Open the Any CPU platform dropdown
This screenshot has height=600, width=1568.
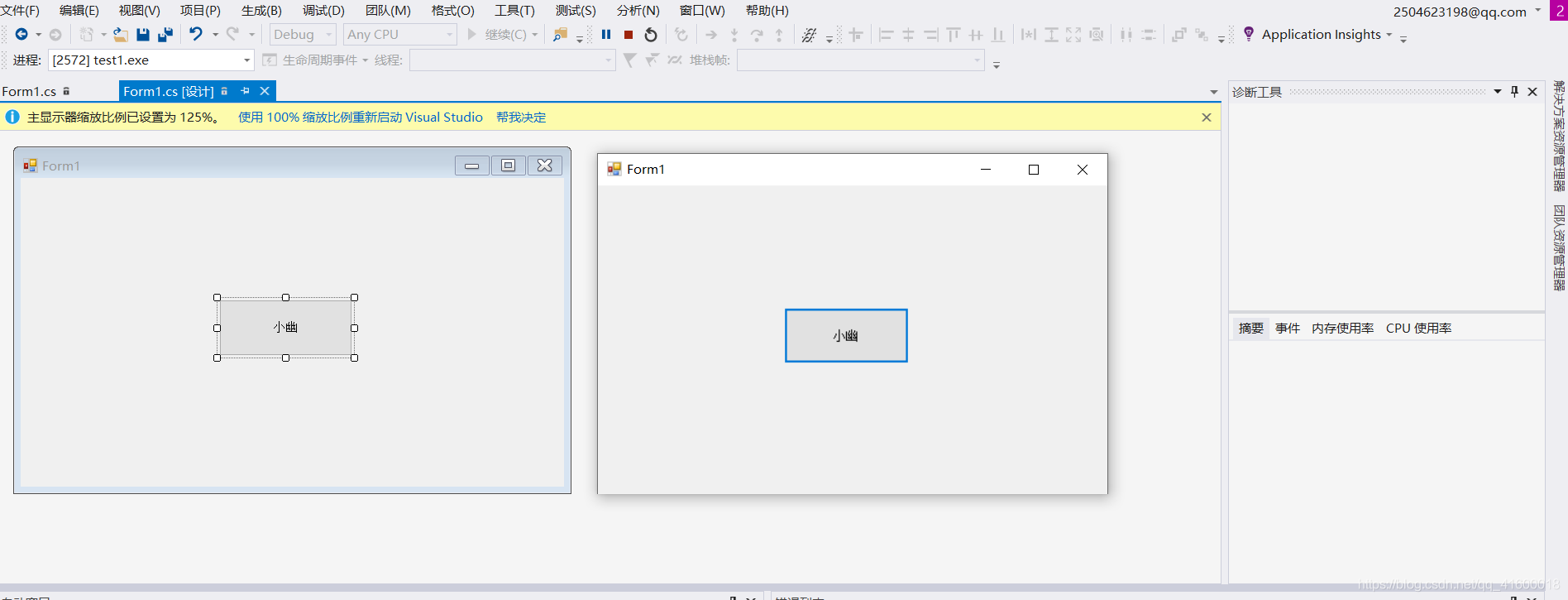[x=400, y=35]
